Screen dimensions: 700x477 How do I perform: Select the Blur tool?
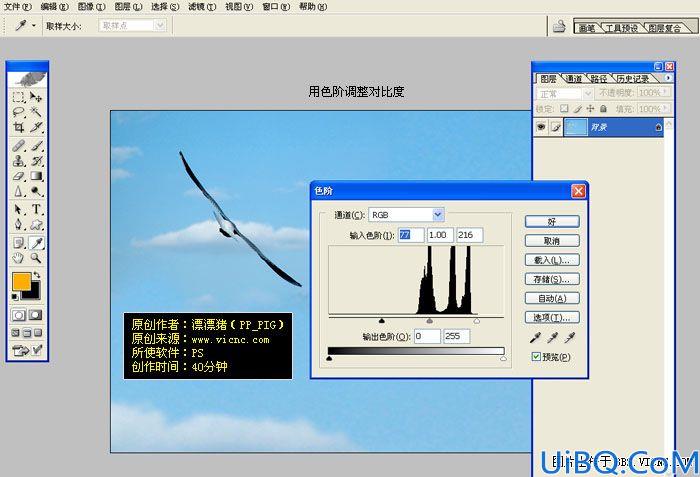pos(18,192)
